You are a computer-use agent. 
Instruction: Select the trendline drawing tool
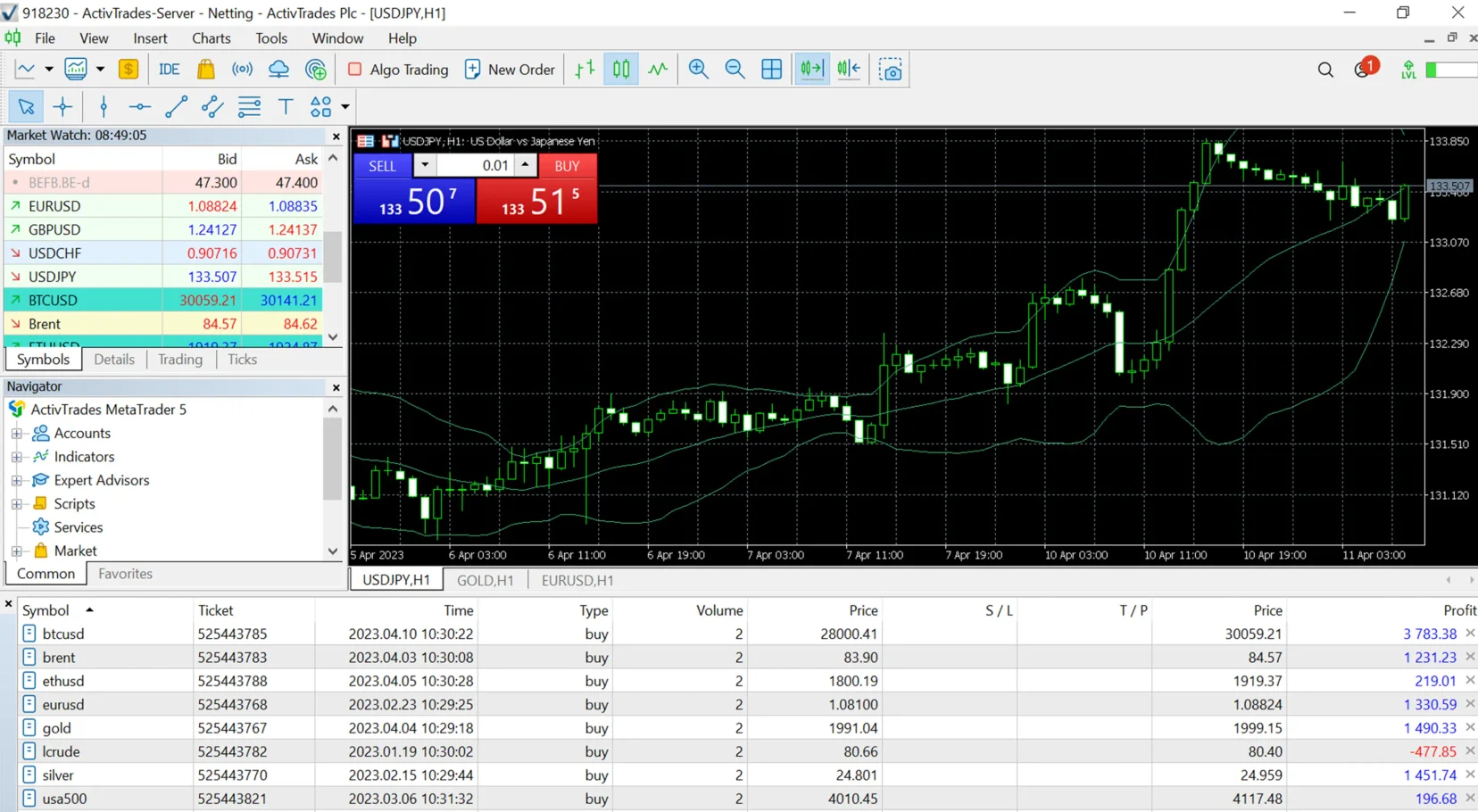[176, 107]
